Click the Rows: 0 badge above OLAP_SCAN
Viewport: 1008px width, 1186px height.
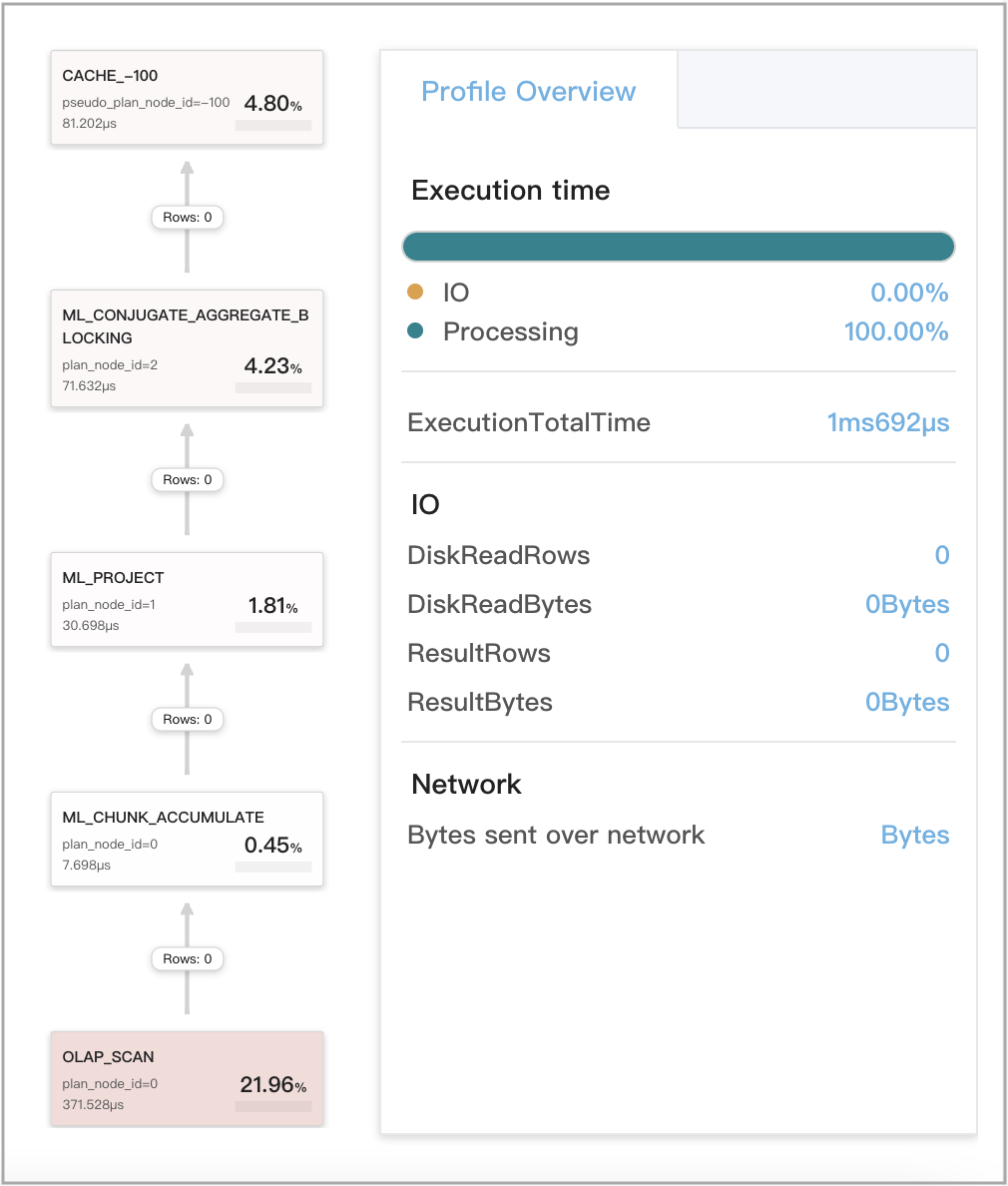coord(186,958)
